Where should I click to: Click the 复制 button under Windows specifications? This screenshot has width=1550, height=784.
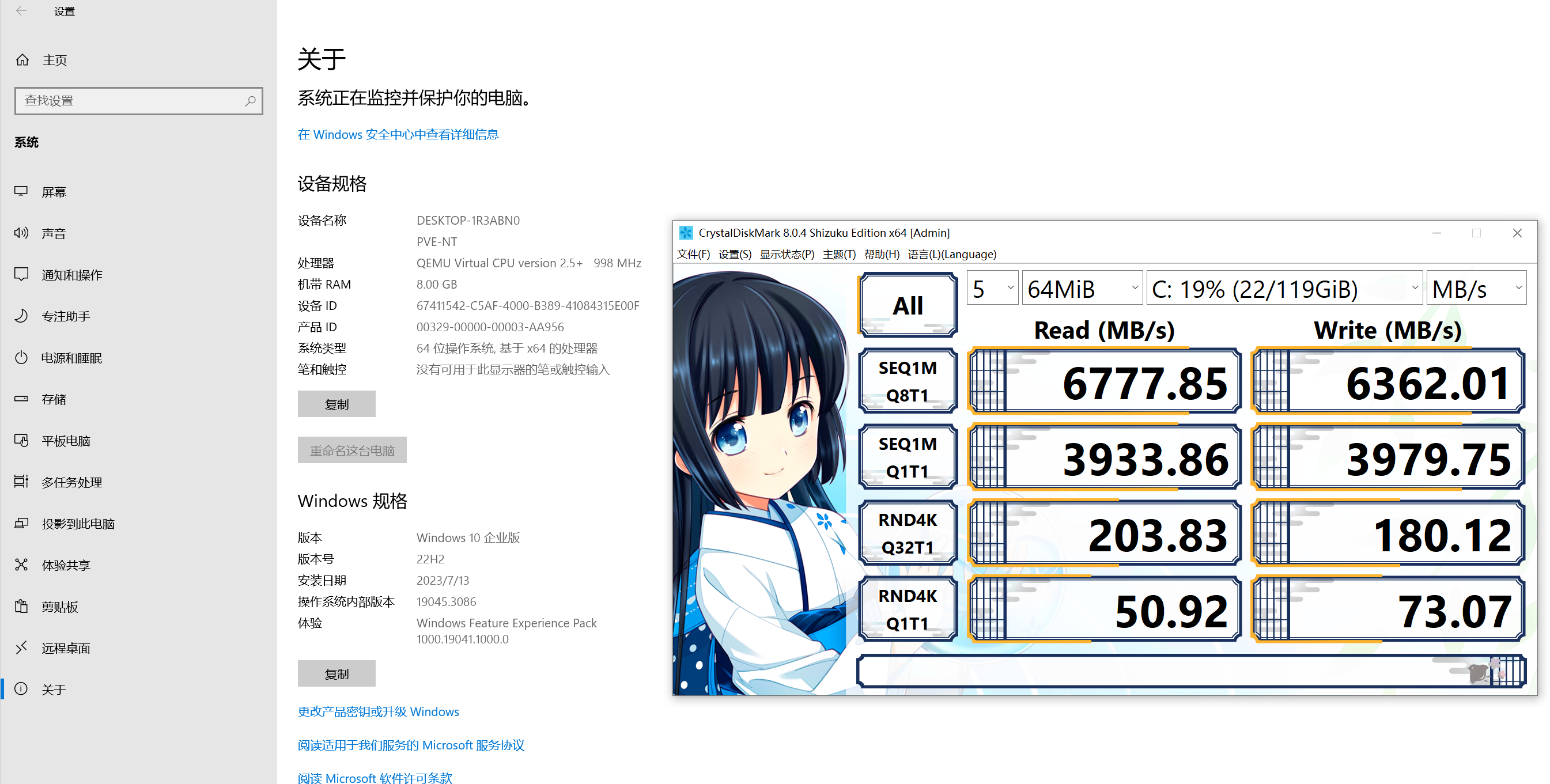[337, 674]
